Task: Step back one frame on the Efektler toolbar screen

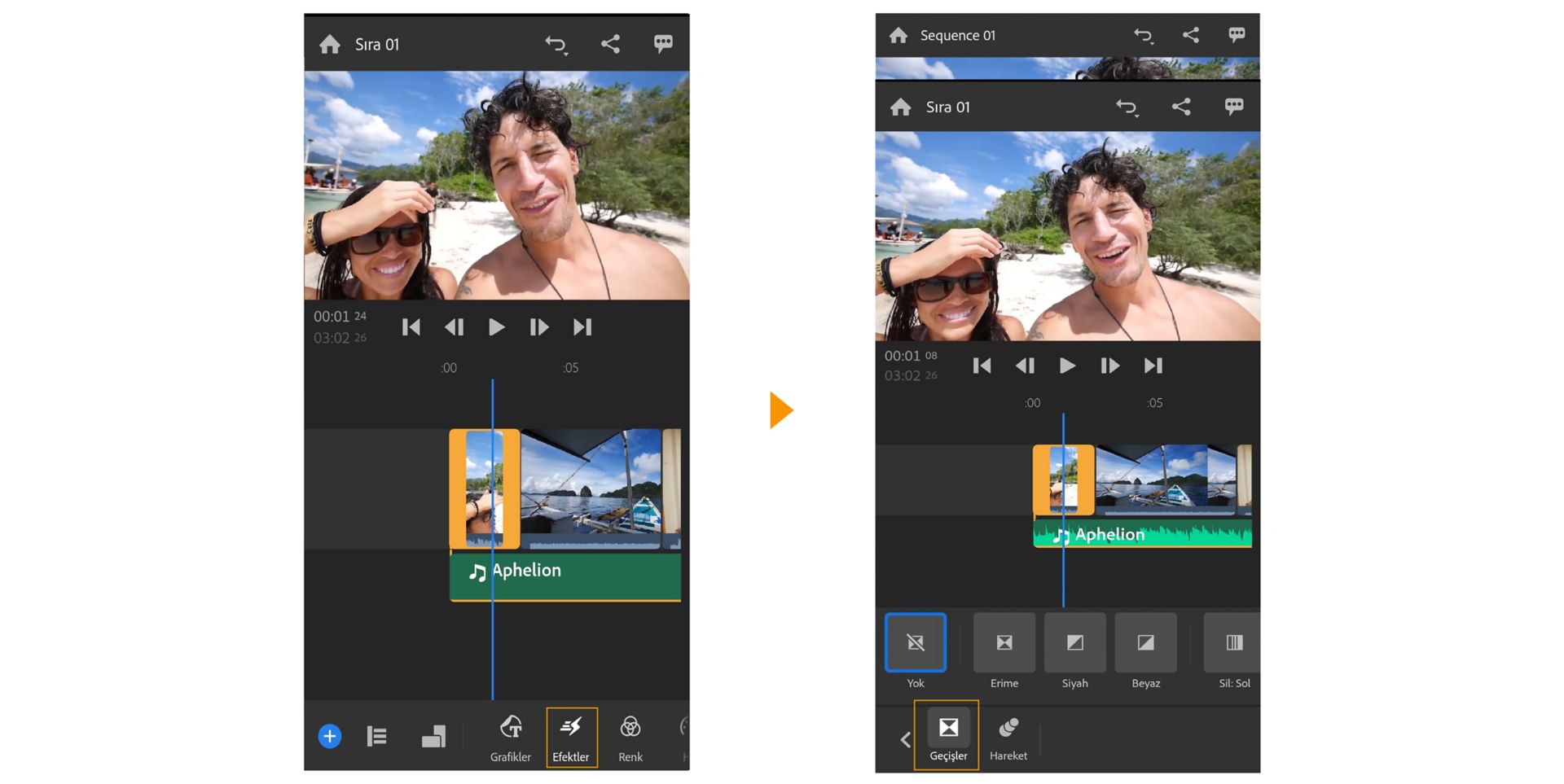Action: pyautogui.click(x=454, y=327)
